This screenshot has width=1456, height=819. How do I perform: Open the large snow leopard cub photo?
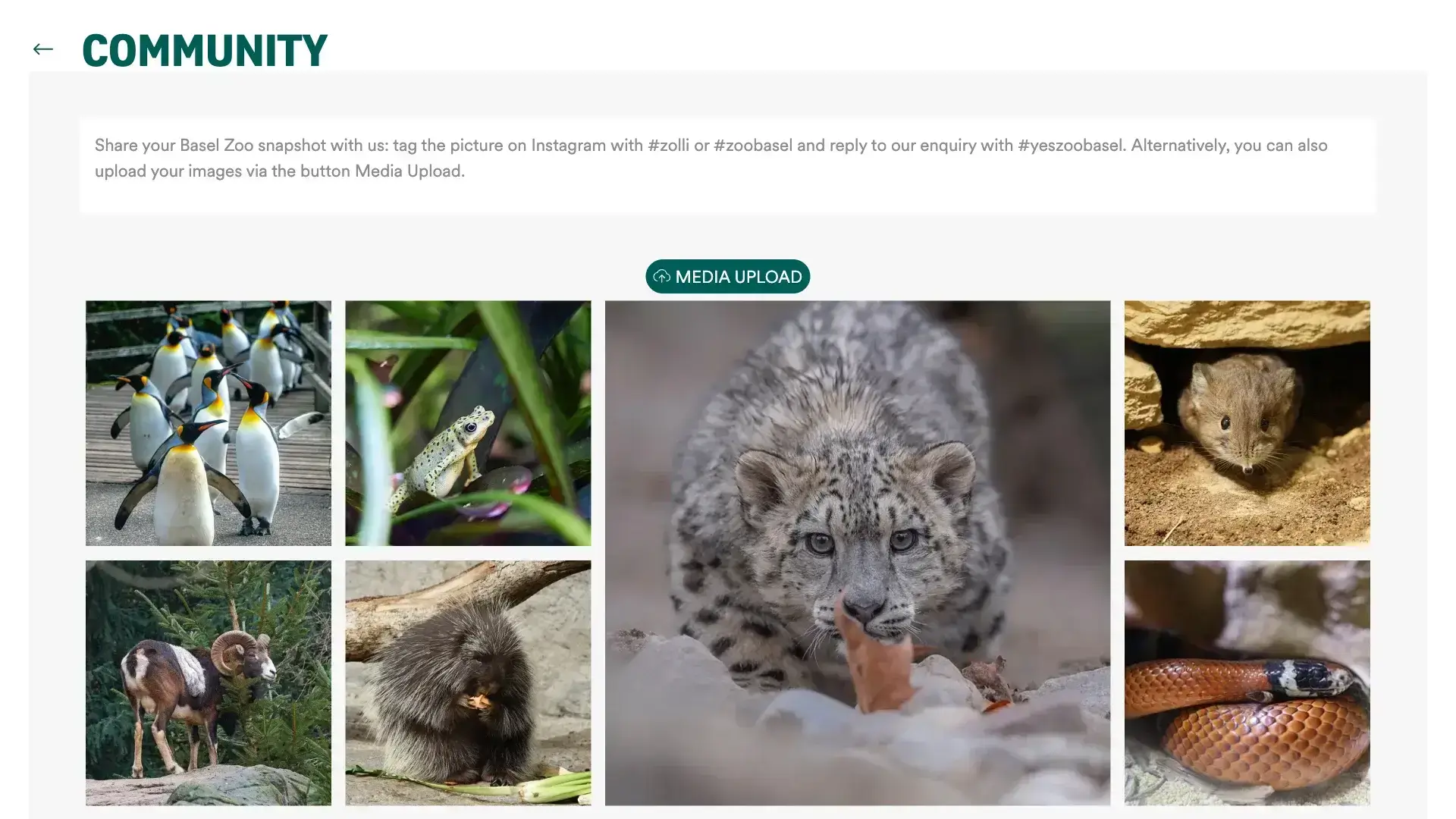(x=858, y=553)
